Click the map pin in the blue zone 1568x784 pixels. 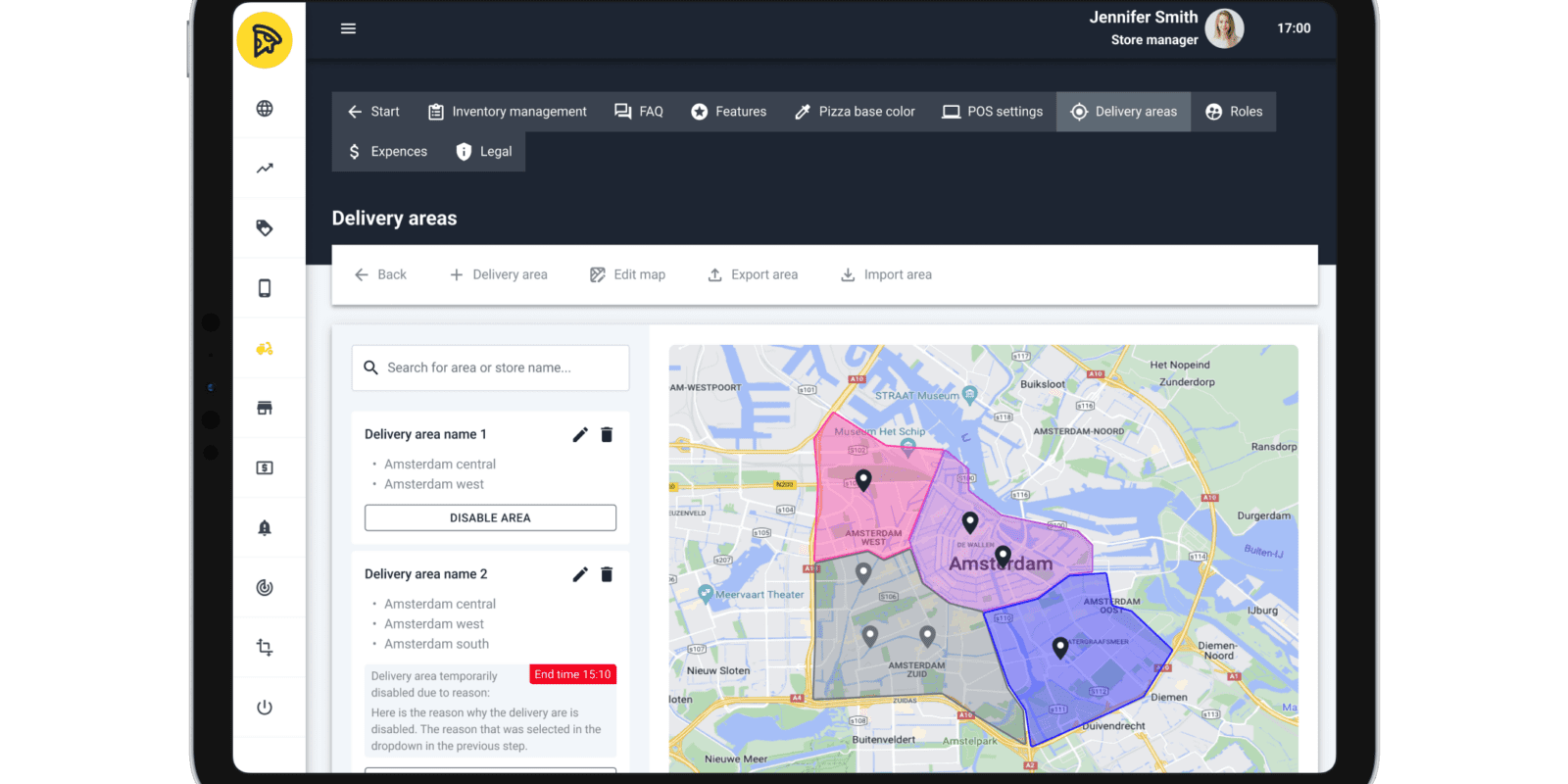coord(1059,647)
